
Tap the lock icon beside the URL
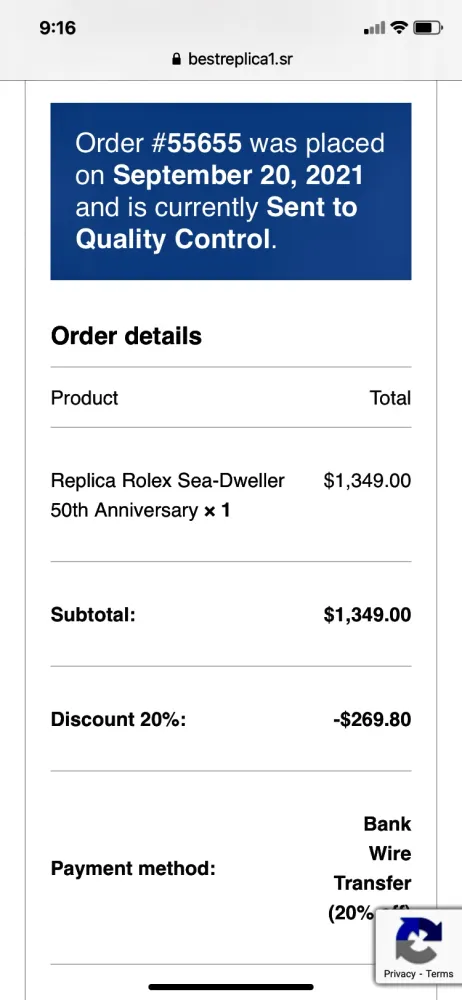[177, 59]
